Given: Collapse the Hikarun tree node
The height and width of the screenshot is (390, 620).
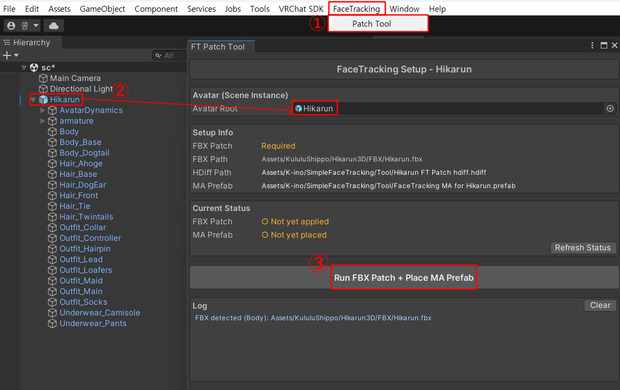Looking at the screenshot, I should tap(34, 100).
